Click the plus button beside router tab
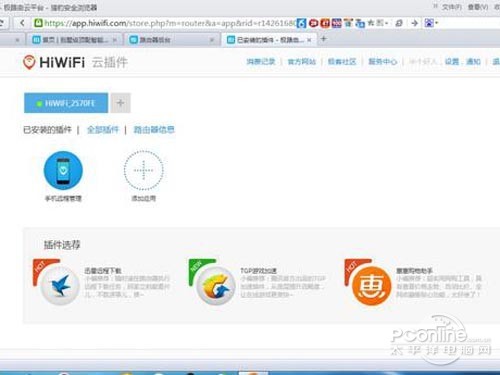Viewport: 500px width, 375px height. click(121, 103)
